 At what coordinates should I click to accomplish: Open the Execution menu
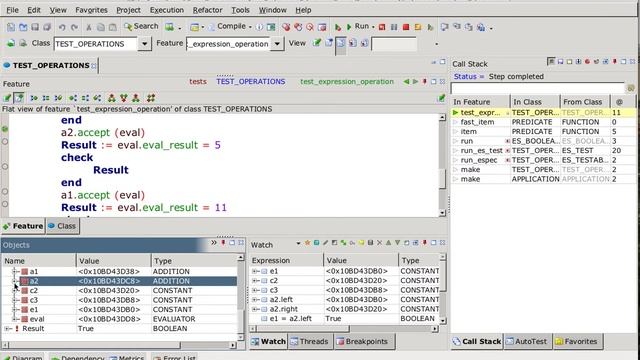tap(167, 10)
